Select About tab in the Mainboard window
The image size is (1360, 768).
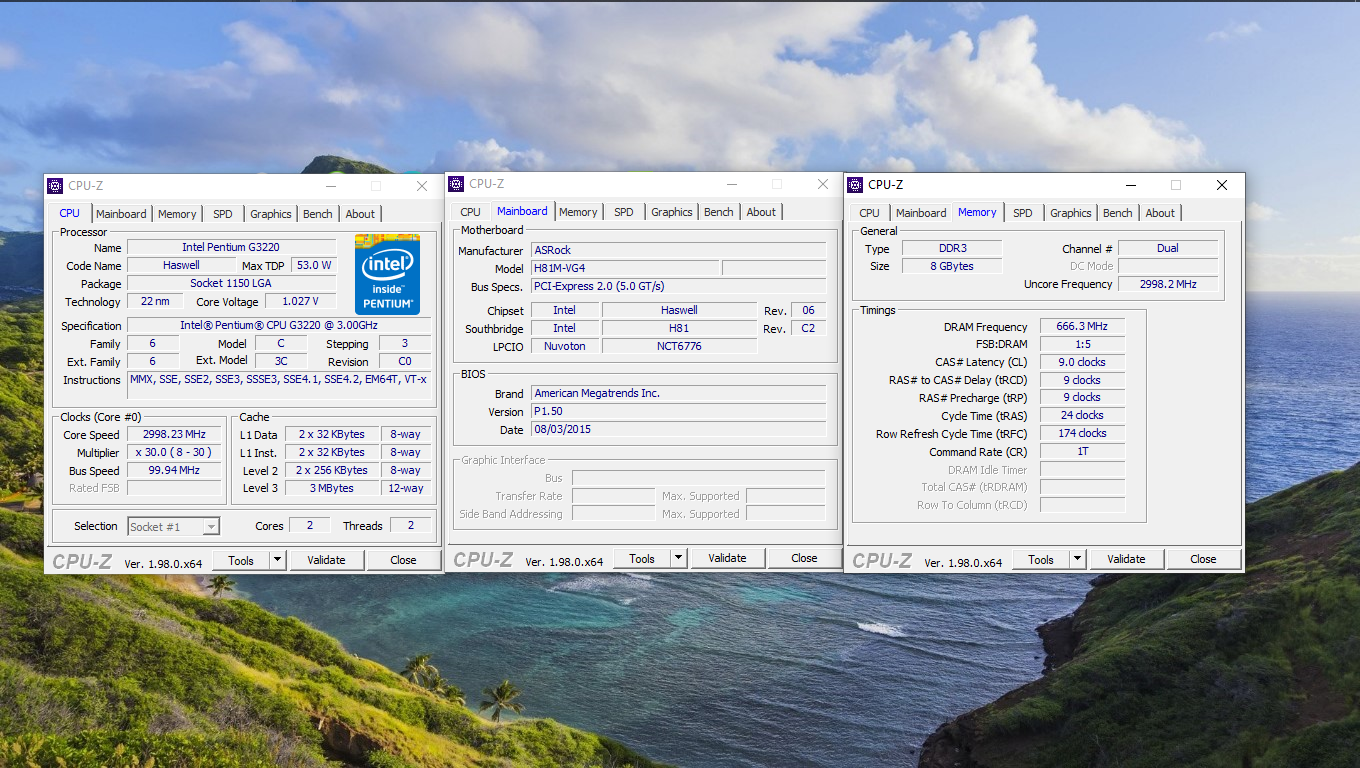pyautogui.click(x=761, y=212)
